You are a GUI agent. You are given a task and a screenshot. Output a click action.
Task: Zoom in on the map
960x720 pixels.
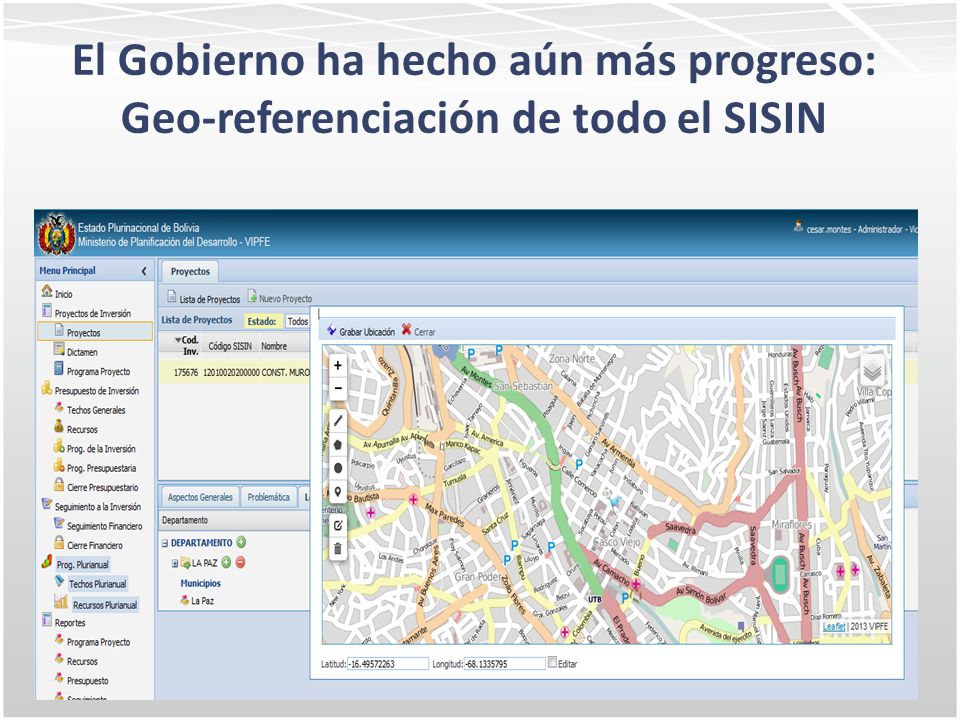coord(337,366)
